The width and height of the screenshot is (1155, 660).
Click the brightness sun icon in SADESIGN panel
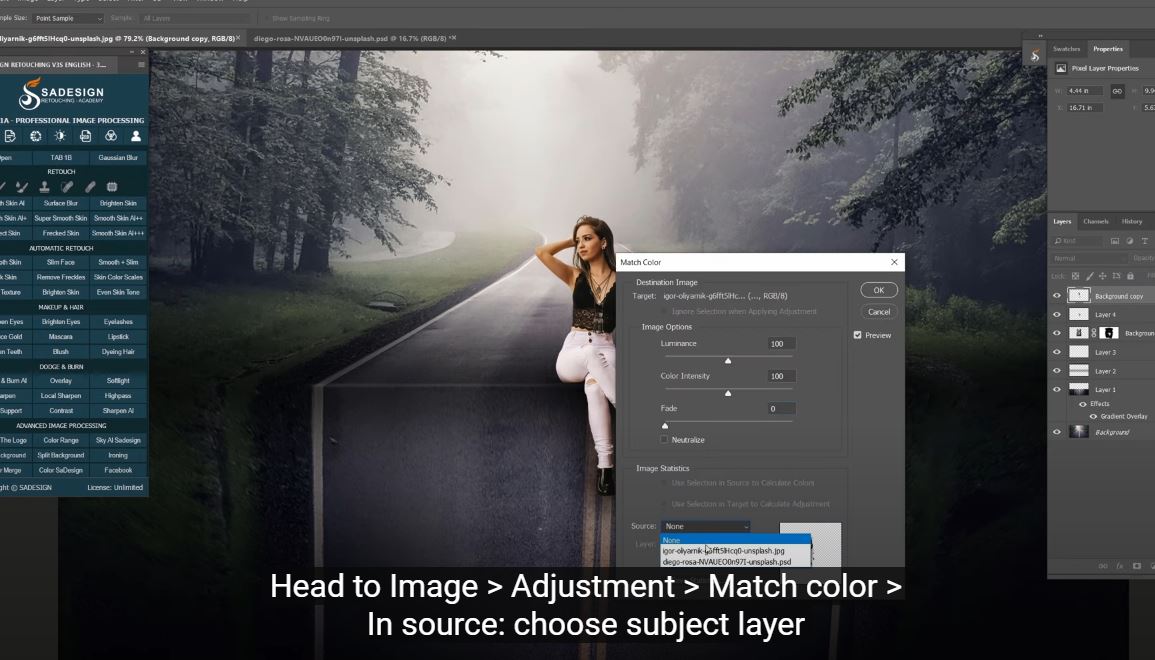(60, 136)
